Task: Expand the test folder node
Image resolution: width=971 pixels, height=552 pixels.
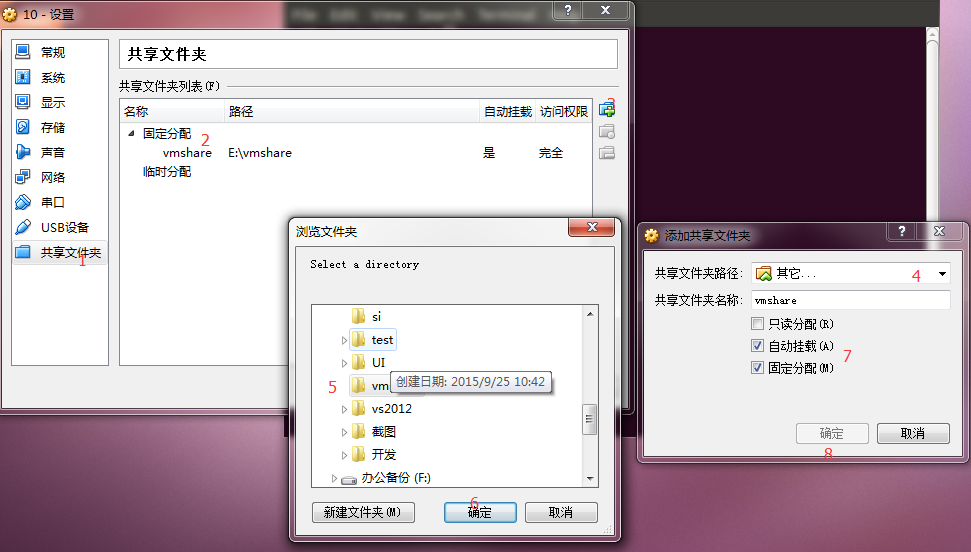Action: 344,340
